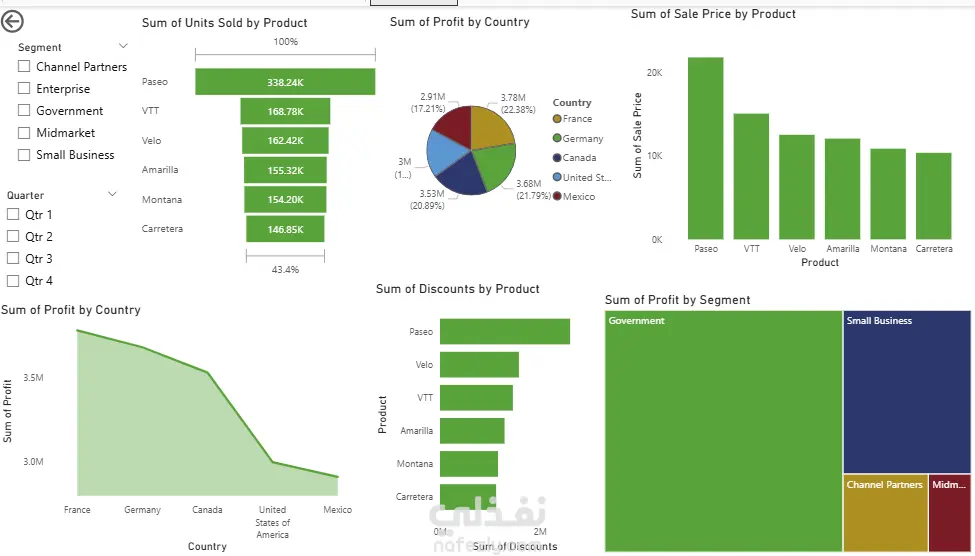This screenshot has width=975, height=556.
Task: Click the Channel Partners treemap tile
Action: click(x=884, y=513)
